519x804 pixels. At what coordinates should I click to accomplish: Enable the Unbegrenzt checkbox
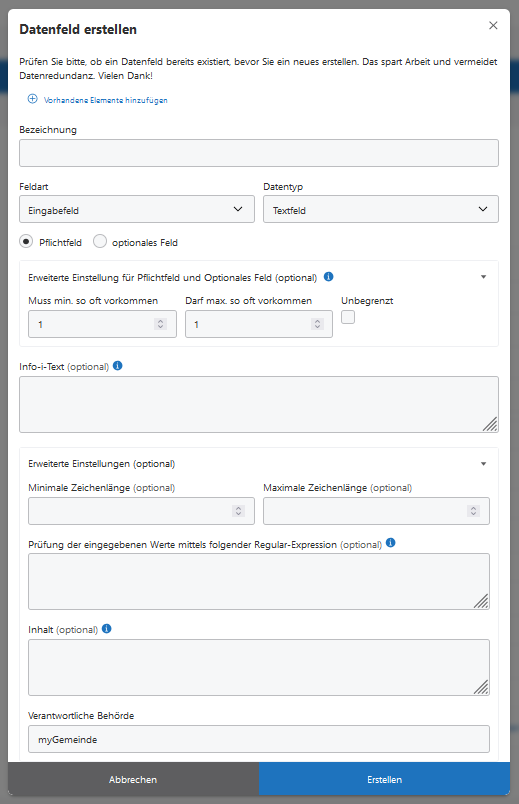(x=348, y=317)
